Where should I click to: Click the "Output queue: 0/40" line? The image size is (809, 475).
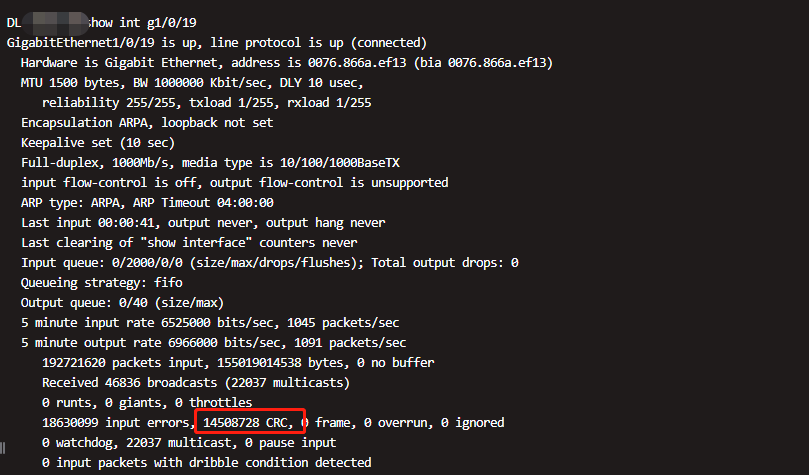120,302
